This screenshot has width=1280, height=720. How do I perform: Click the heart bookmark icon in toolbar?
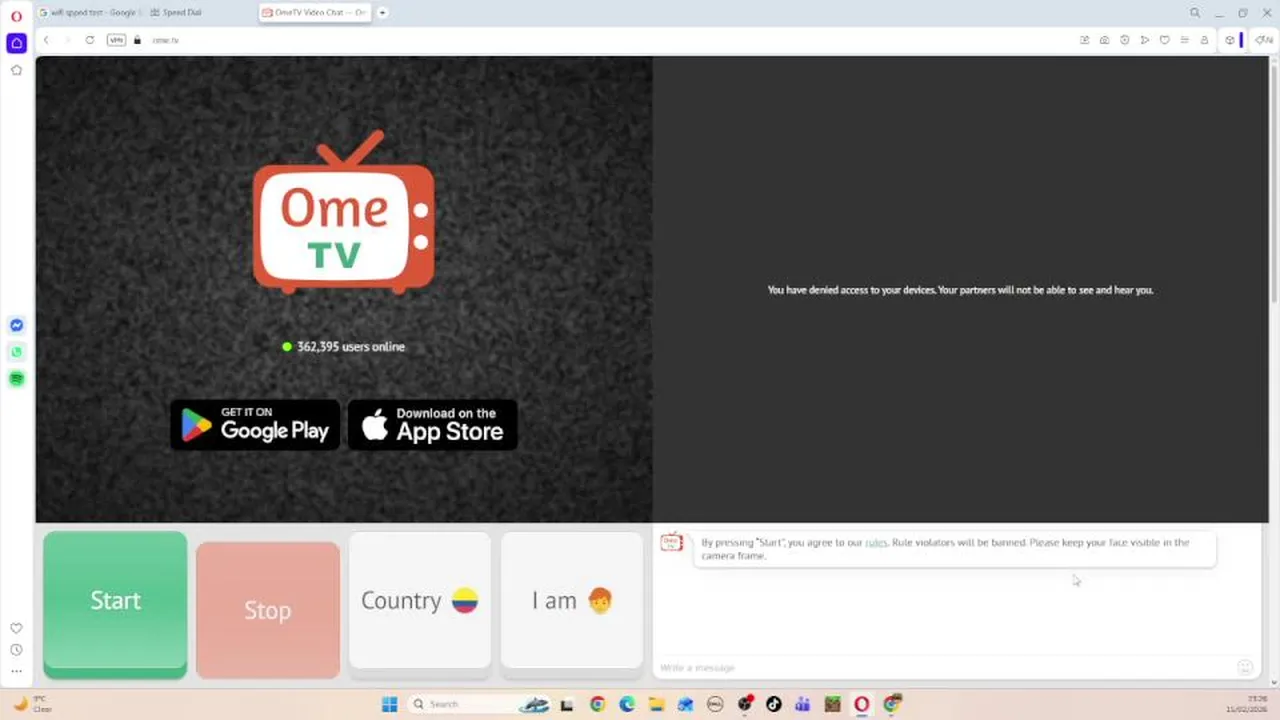click(x=1164, y=40)
